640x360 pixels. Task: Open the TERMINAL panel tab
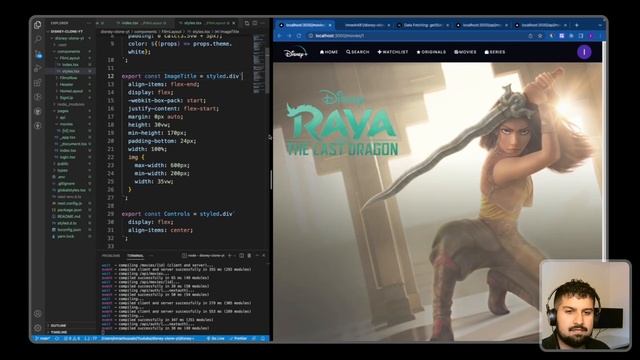click(x=135, y=256)
